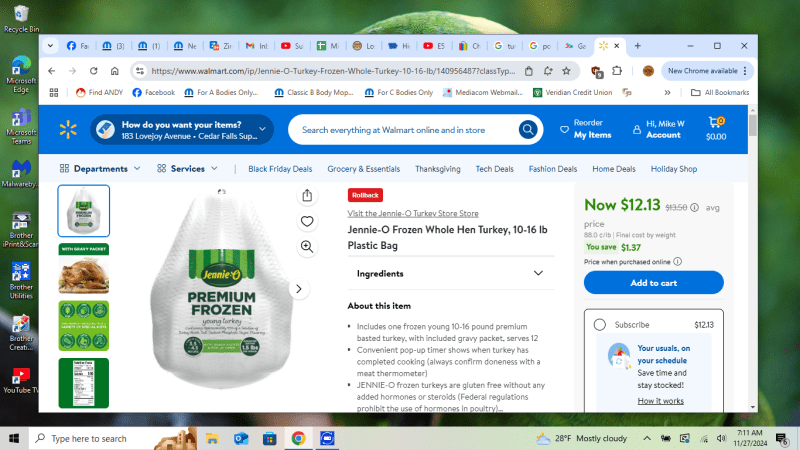Screen dimensions: 800x450
Task: Click the browser back arrow
Action: (x=52, y=71)
